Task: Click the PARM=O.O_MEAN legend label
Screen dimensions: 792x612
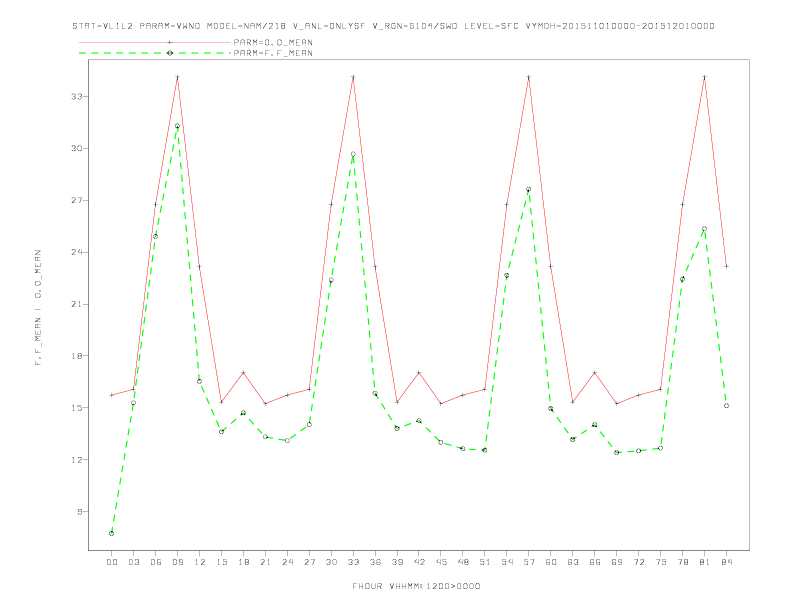Action: point(273,42)
